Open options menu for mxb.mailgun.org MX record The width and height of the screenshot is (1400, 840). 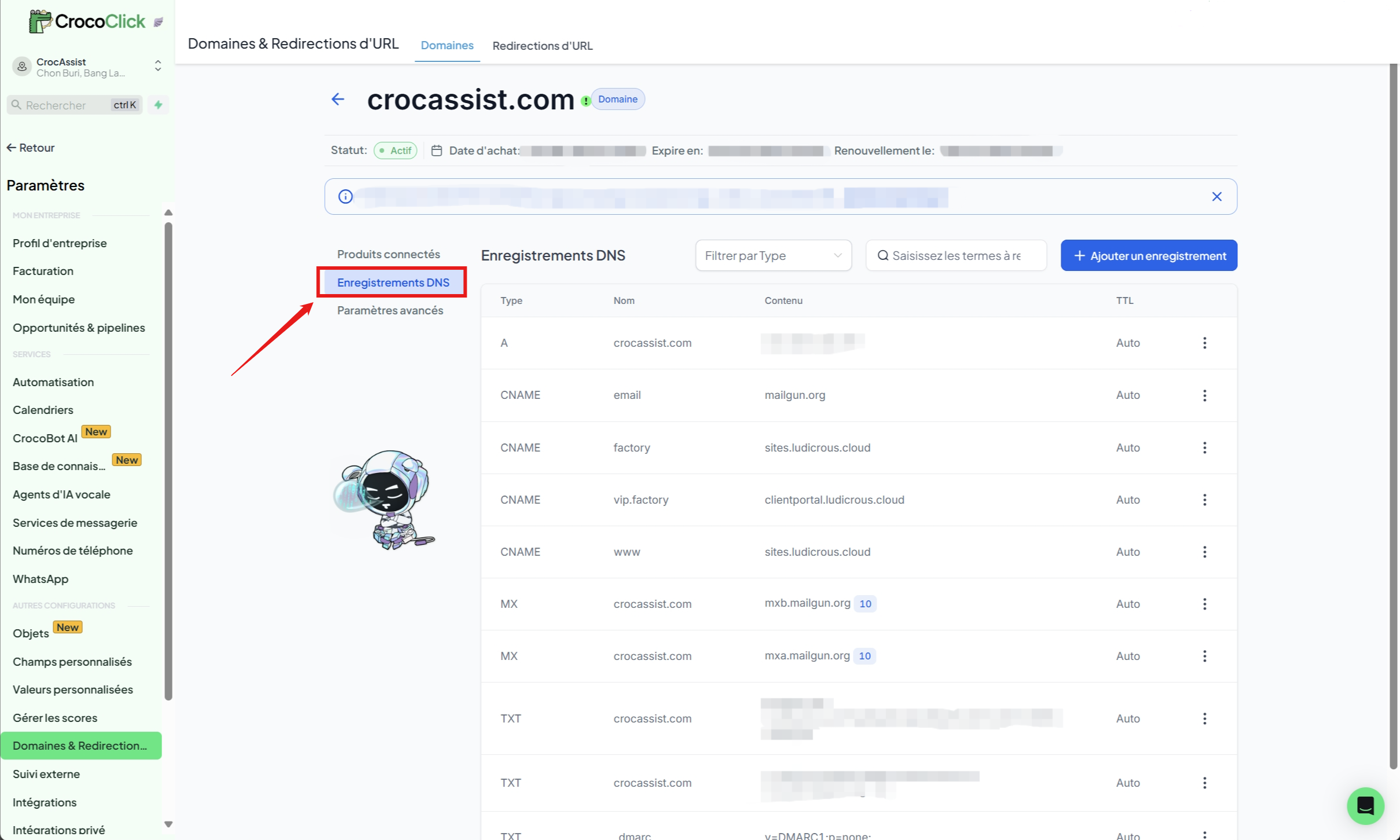(x=1204, y=604)
